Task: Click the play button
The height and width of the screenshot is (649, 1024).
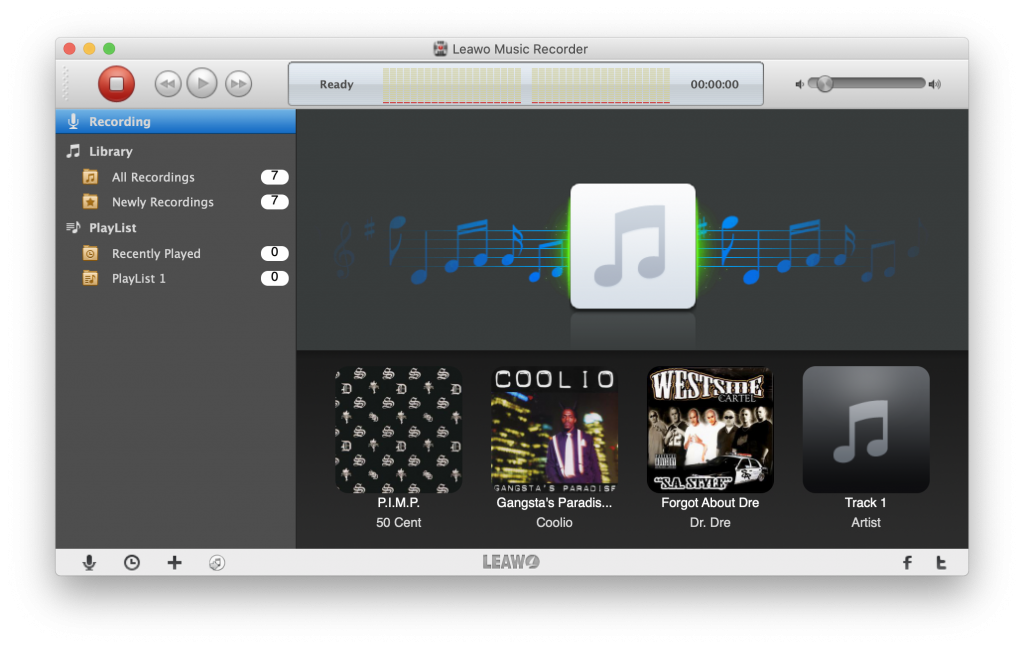Action: click(x=202, y=83)
